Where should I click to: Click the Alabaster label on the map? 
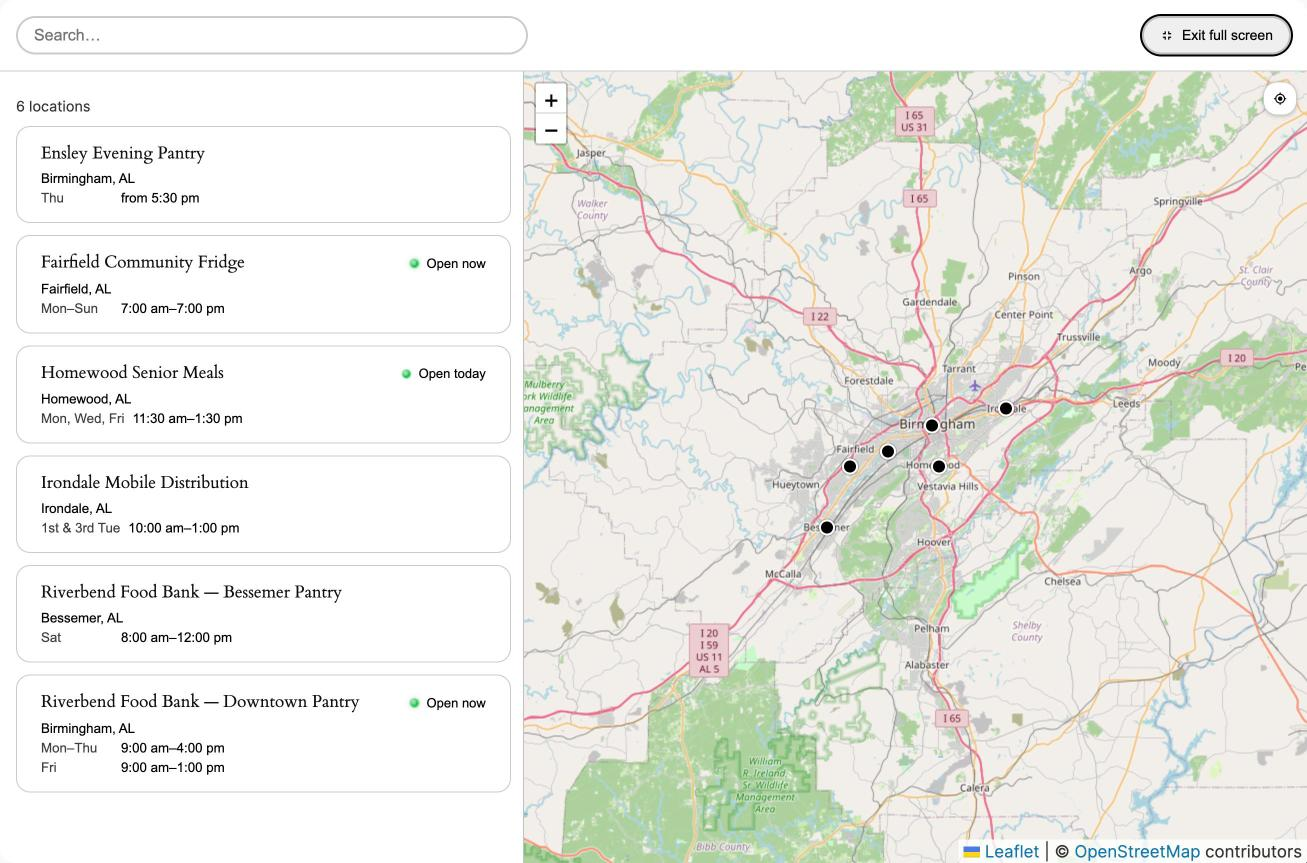point(927,665)
